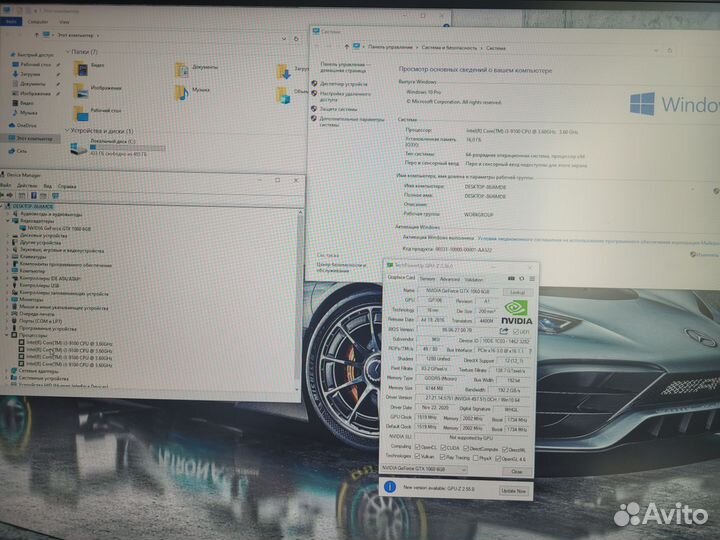Open the GPU-Z hamburger menu
This screenshot has width=720, height=540.
[532, 279]
